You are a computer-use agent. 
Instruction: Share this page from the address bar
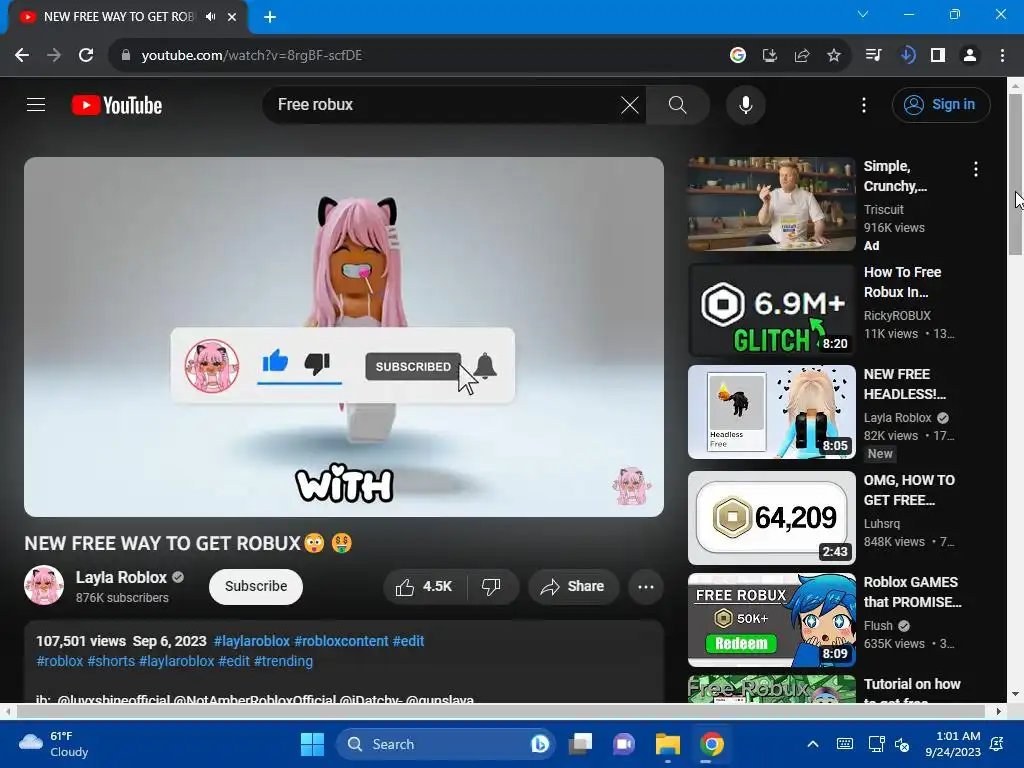[802, 56]
